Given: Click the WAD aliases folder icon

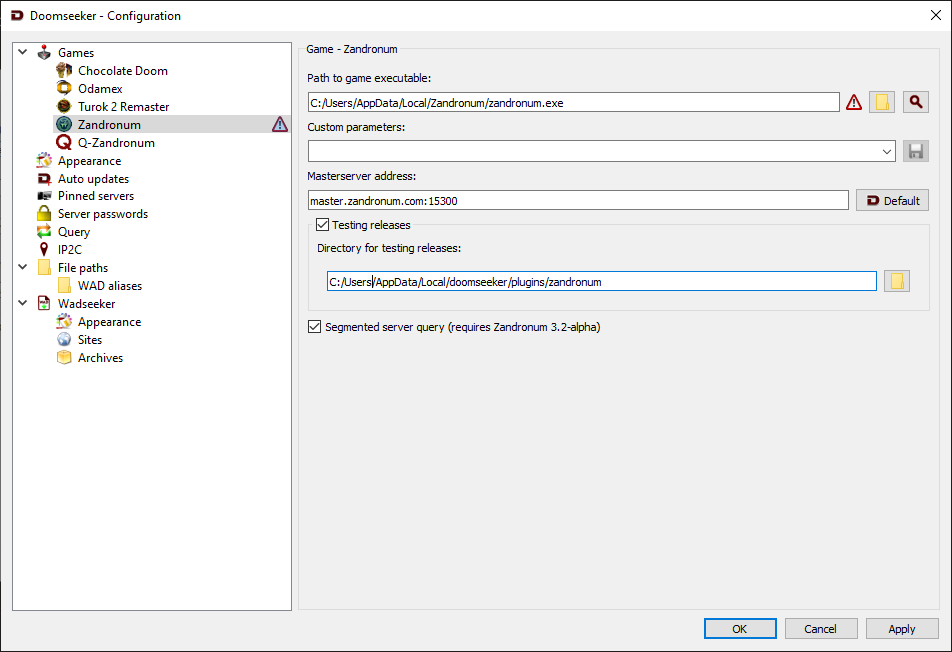Looking at the screenshot, I should (x=64, y=285).
